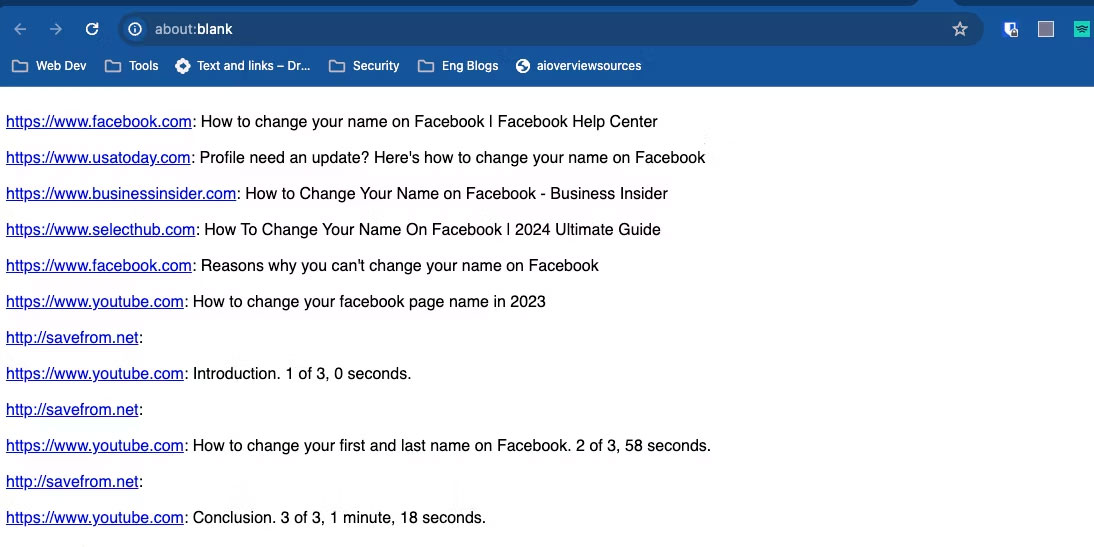1094x547 pixels.
Task: View site information icon in address bar
Action: coord(135,29)
